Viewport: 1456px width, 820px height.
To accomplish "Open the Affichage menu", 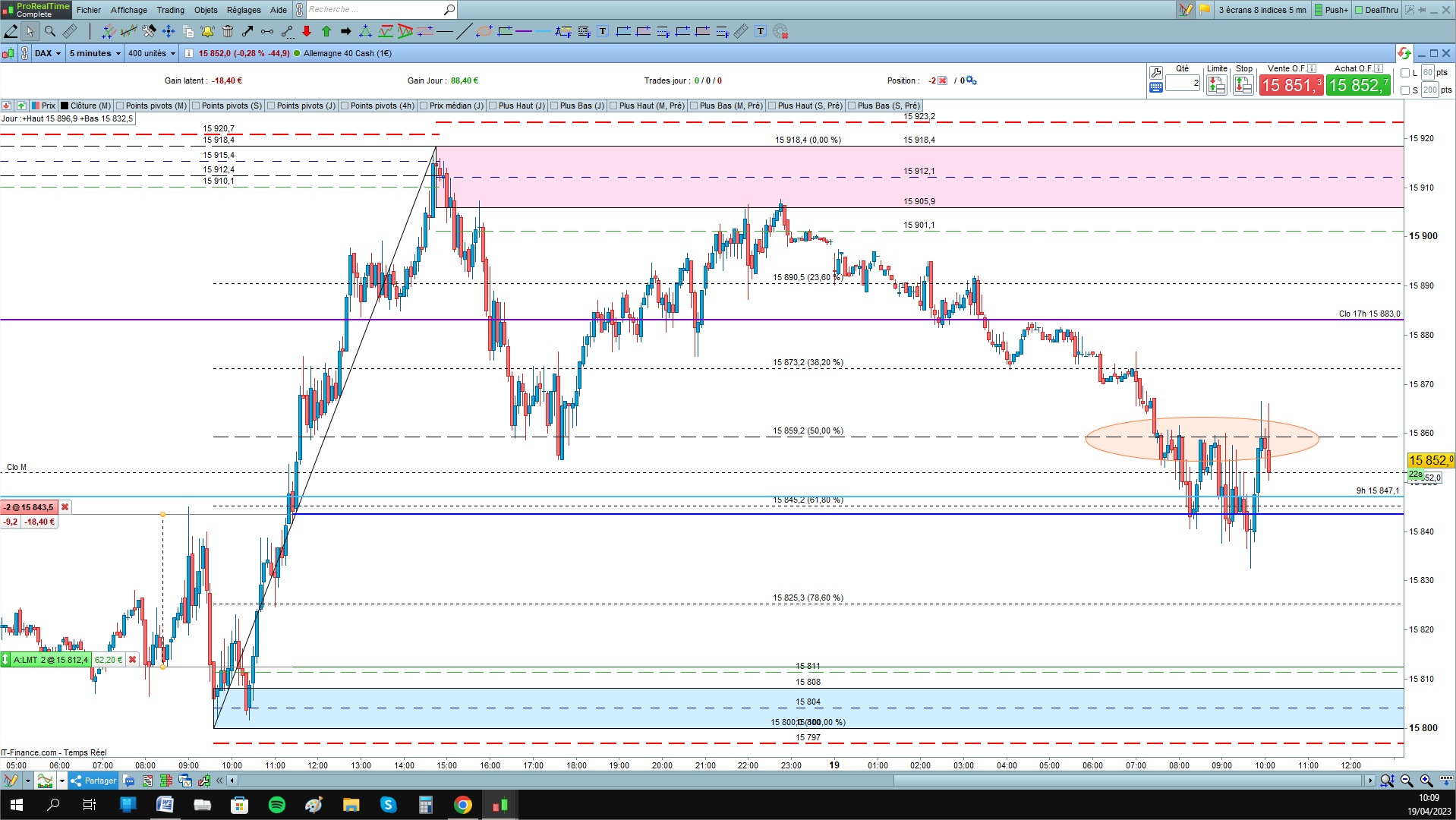I will click(x=129, y=10).
